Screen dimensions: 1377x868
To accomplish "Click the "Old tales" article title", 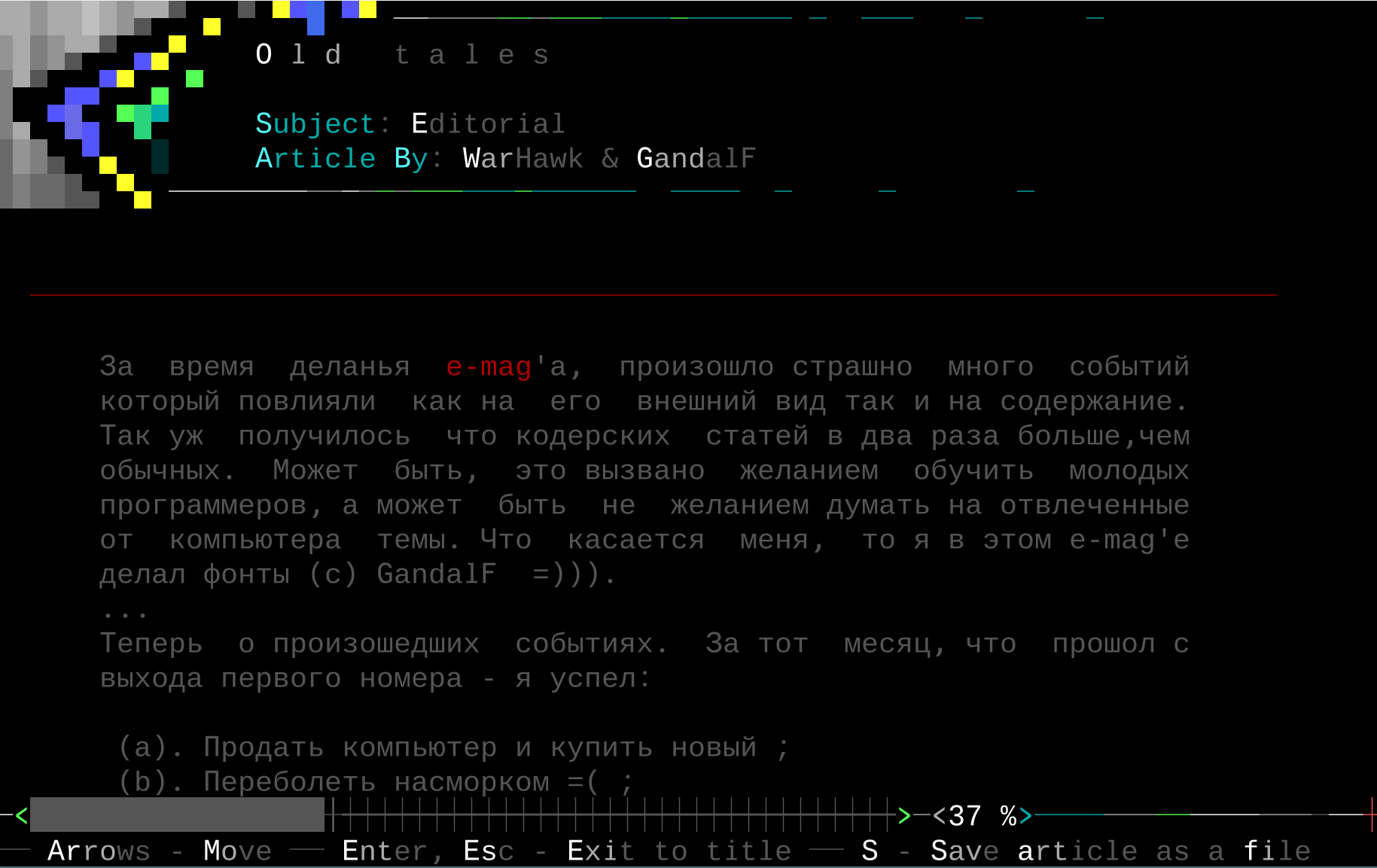I will pos(402,55).
